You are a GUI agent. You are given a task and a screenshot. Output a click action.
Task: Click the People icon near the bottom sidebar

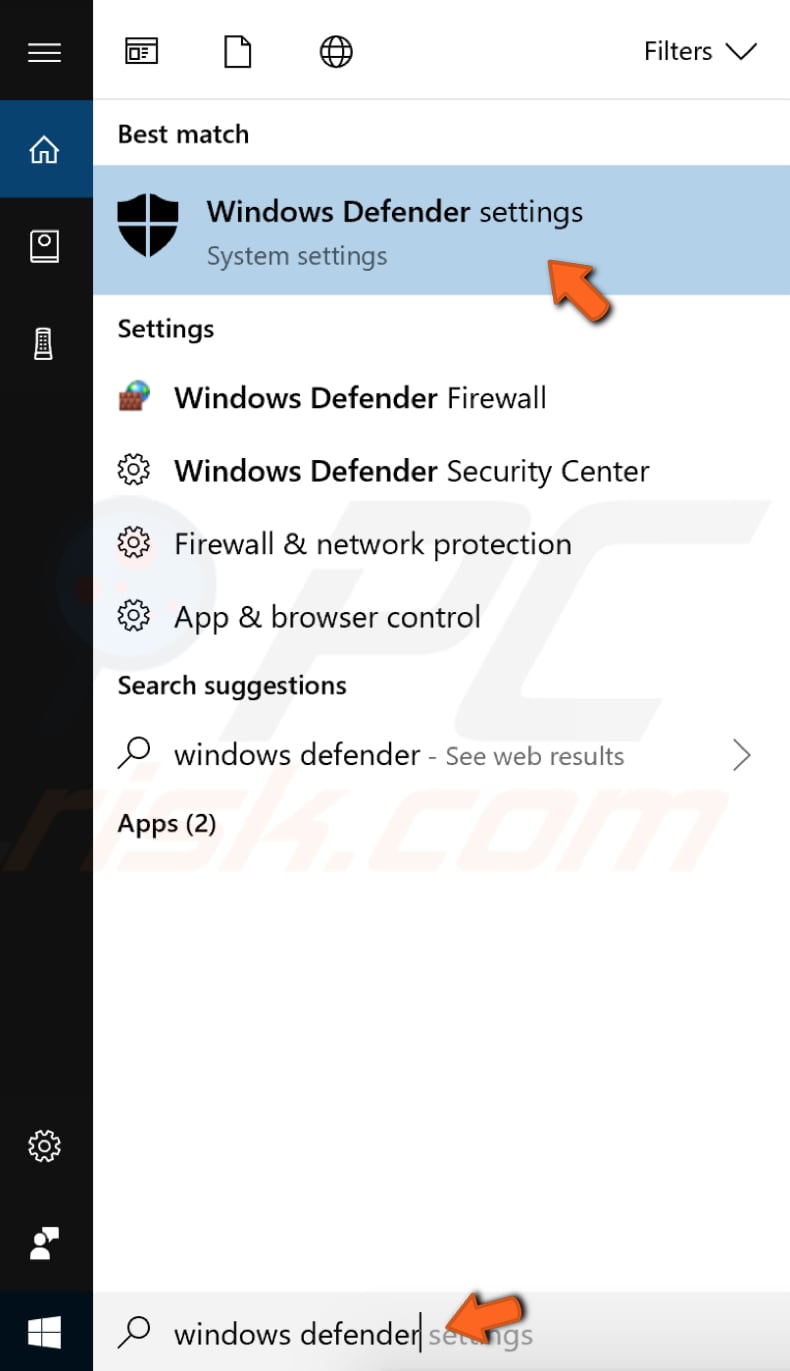[x=46, y=1243]
